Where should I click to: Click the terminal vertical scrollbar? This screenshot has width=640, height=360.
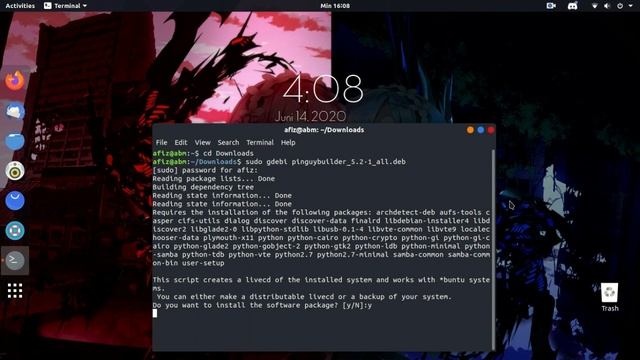tap(493, 249)
